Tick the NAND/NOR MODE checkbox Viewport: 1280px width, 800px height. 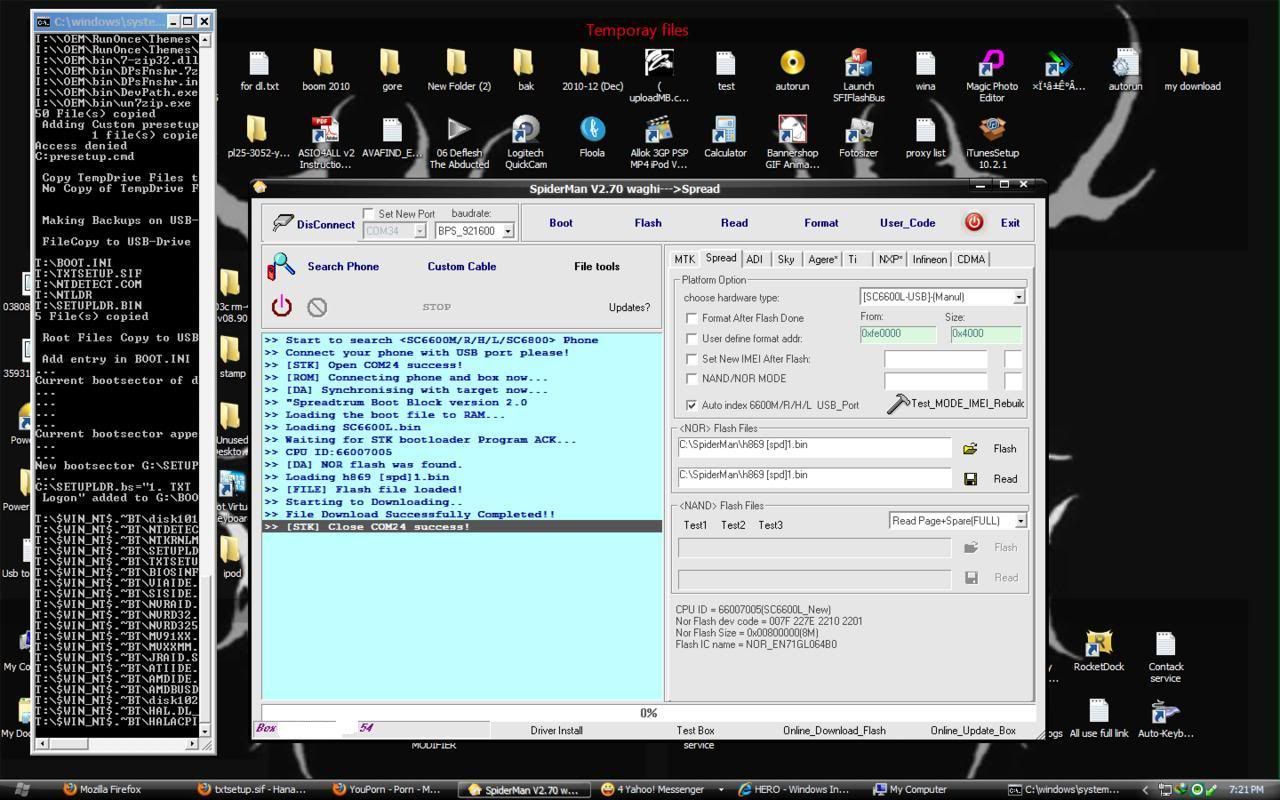(x=691, y=378)
